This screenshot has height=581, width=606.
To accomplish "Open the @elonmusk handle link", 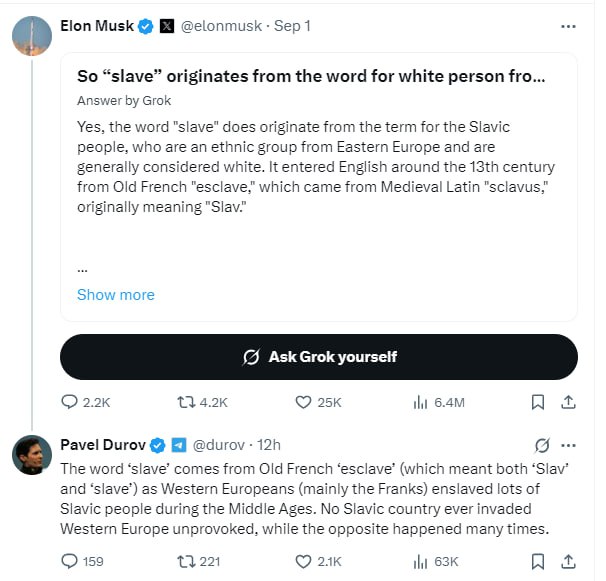I will [x=221, y=26].
